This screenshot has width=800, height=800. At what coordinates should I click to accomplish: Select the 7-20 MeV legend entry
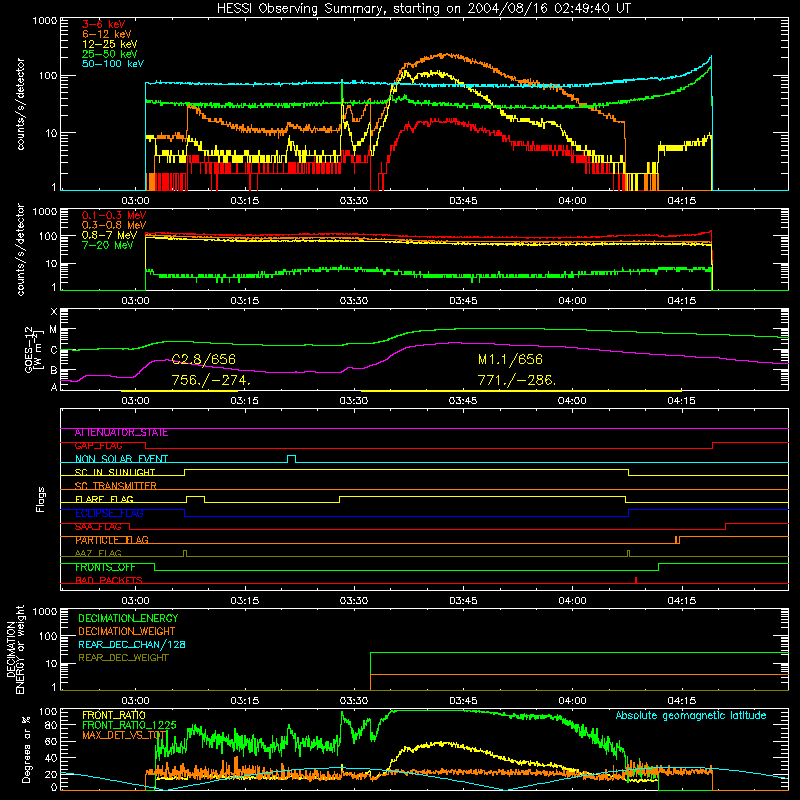107,245
